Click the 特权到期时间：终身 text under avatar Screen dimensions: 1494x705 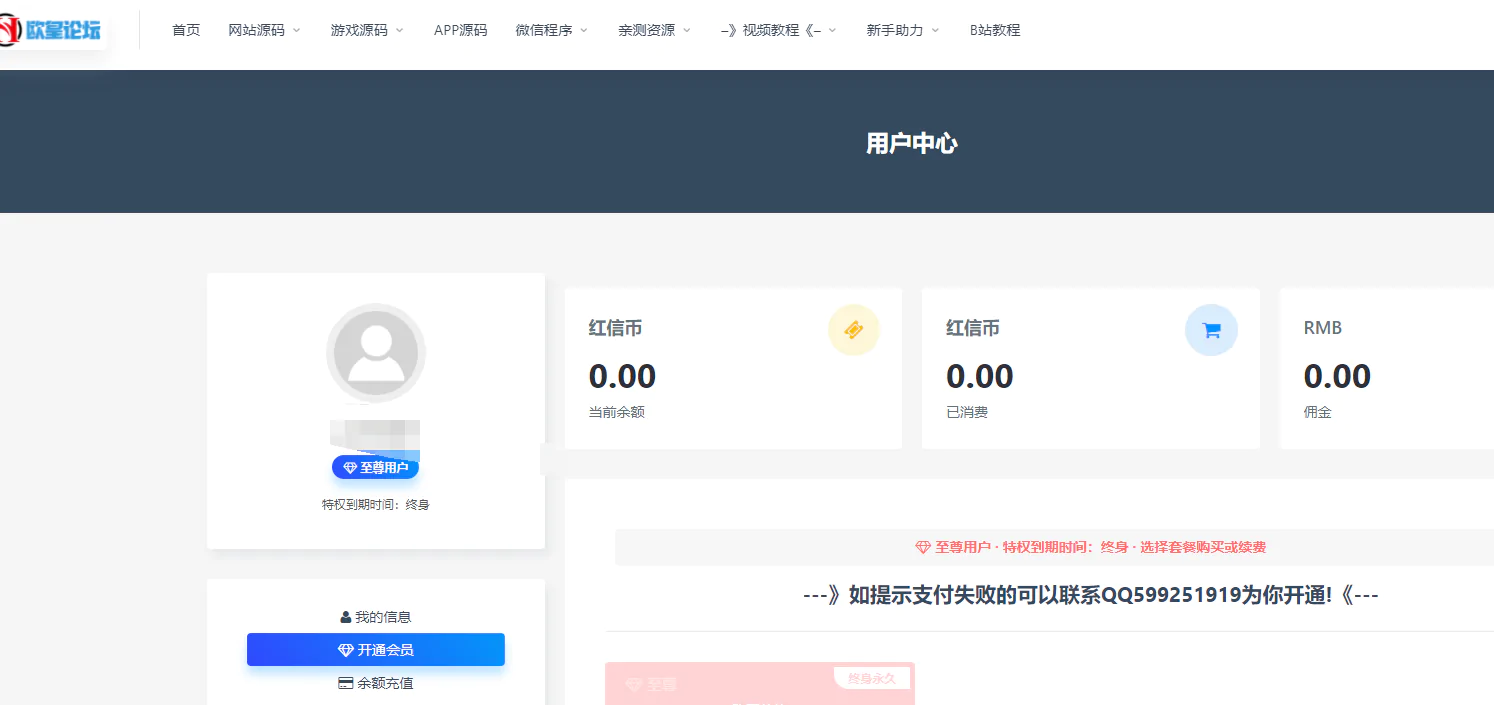point(376,505)
